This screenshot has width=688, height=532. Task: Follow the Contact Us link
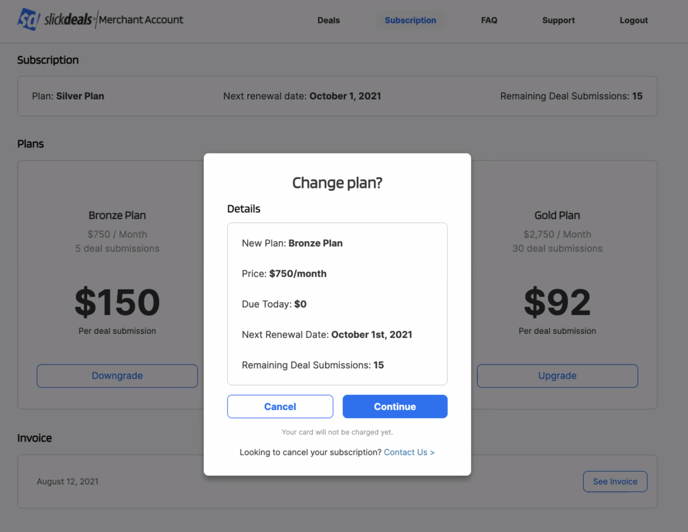coord(409,452)
